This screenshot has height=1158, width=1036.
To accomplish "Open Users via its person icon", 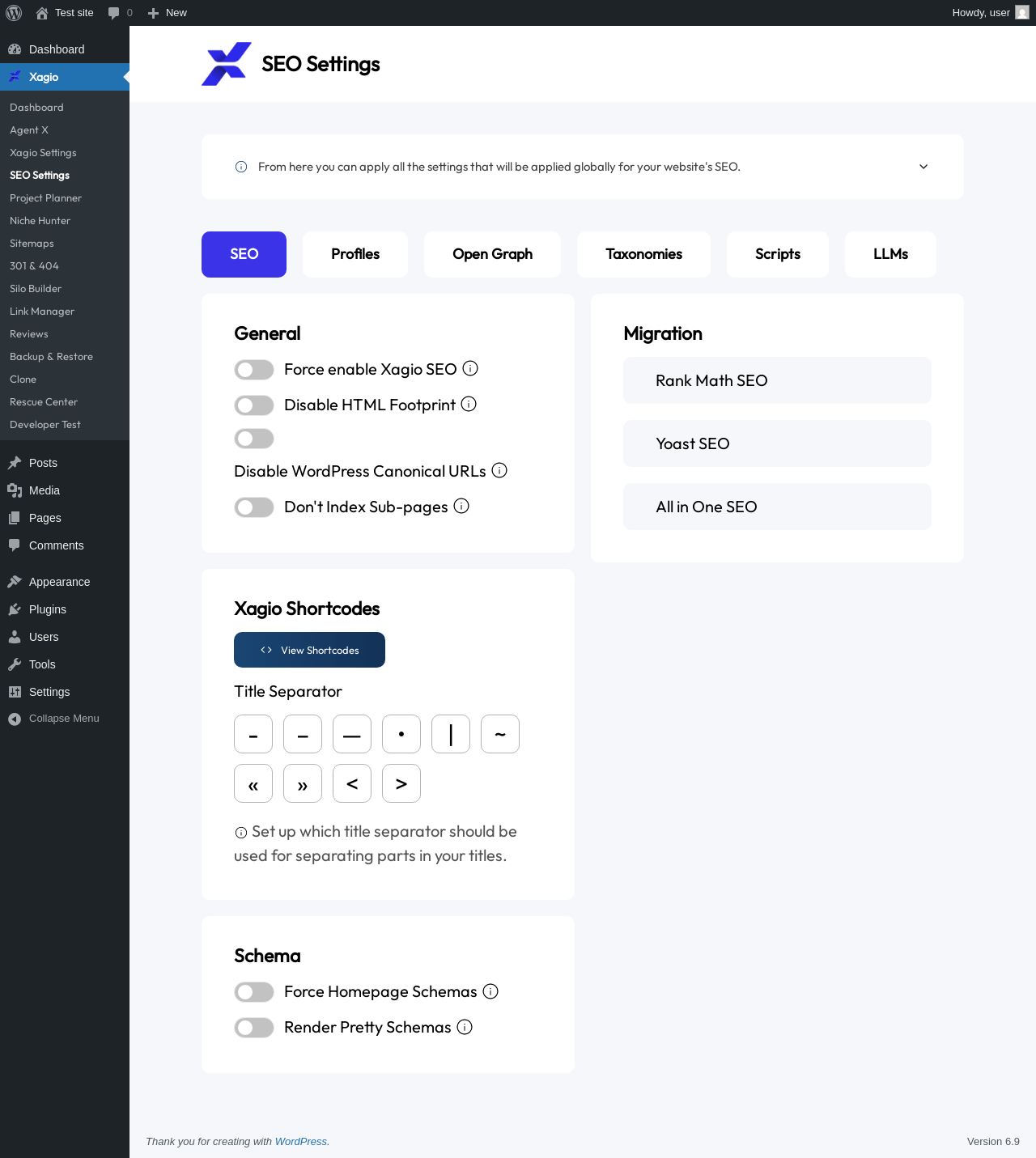I will (15, 637).
